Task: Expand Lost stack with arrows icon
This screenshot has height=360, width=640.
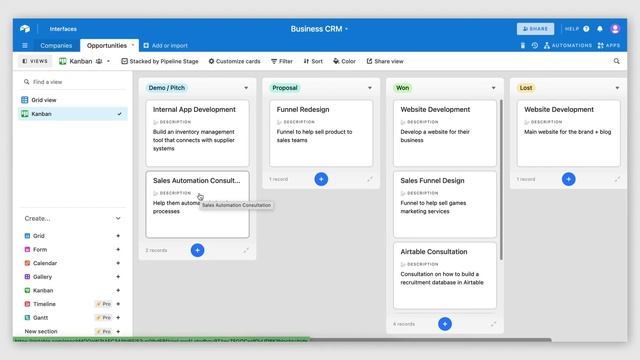Action: point(617,179)
